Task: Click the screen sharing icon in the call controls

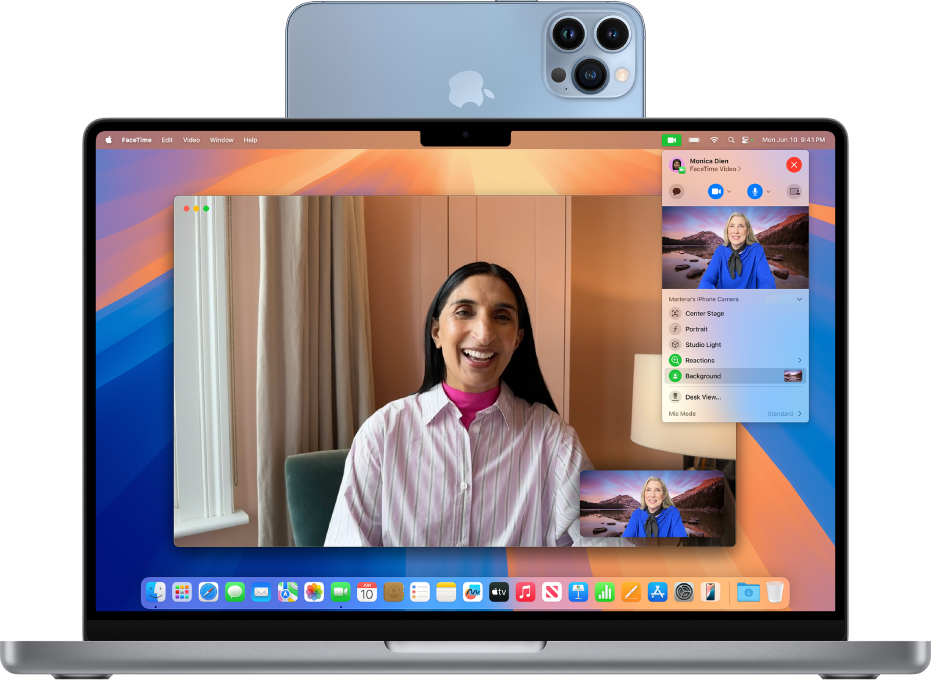Action: 795,190
